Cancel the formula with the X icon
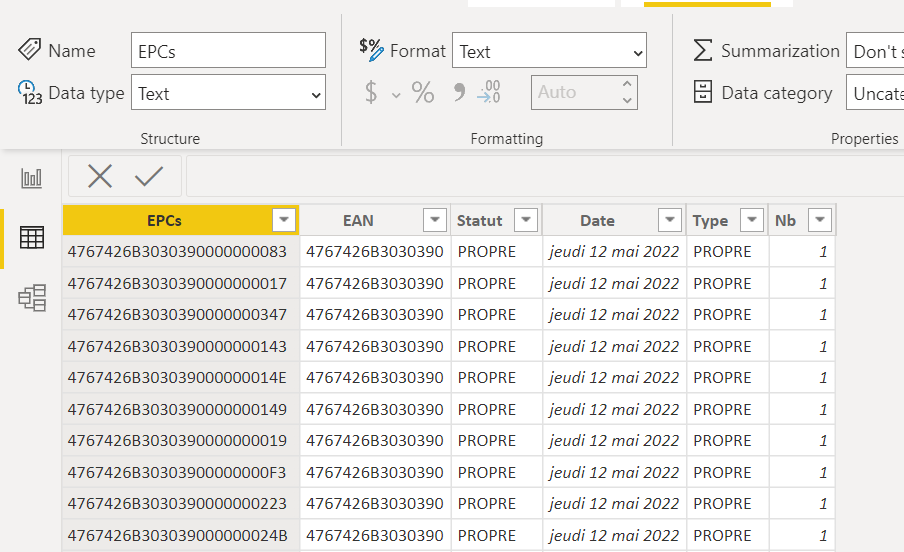Screen dimensions: 904x552 click(100, 176)
